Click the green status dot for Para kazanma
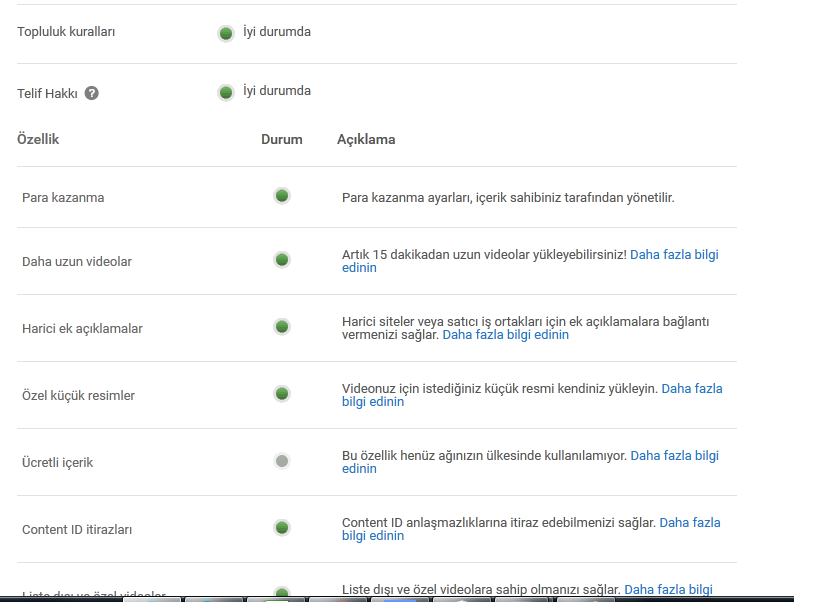This screenshot has height=602, width=826. coord(282,196)
